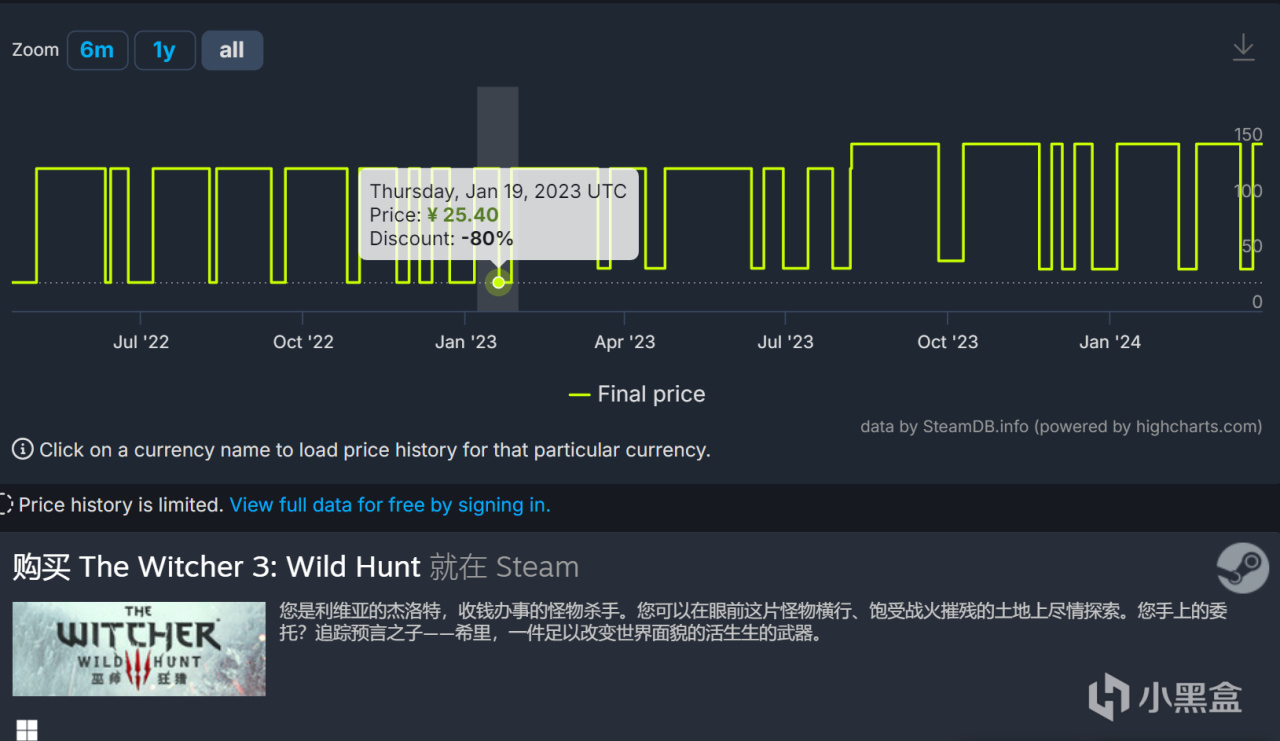Select the 6m zoom range
This screenshot has width=1280, height=741.
point(97,50)
